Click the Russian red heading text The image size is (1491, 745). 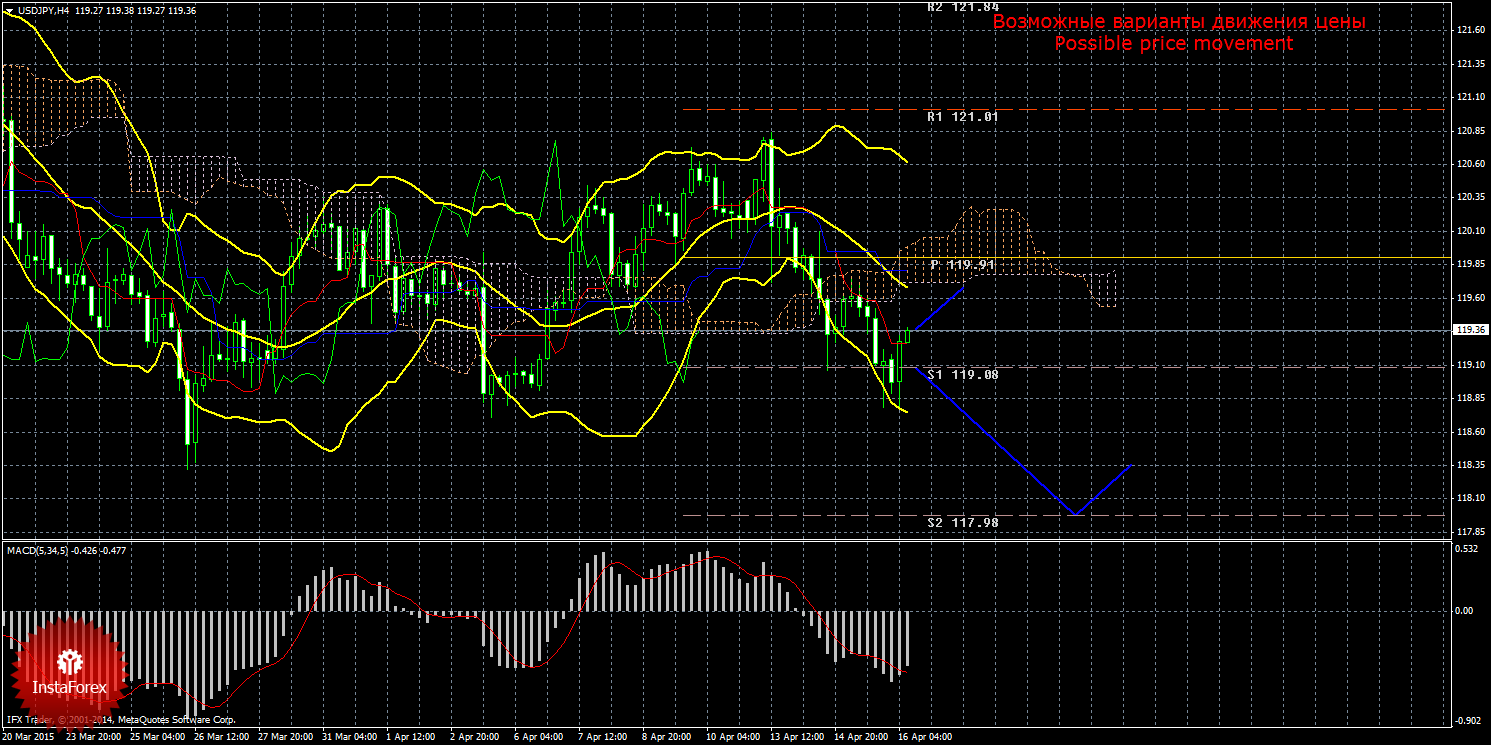(1178, 21)
